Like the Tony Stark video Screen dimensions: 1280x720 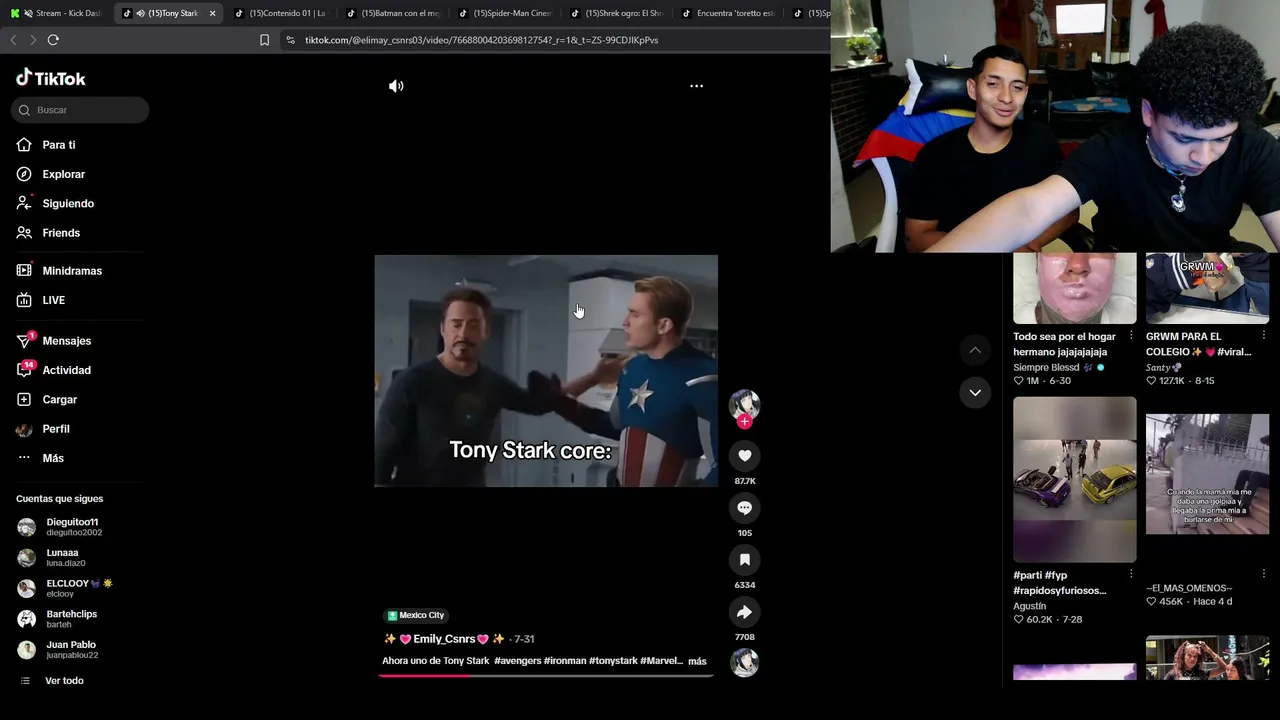point(744,456)
